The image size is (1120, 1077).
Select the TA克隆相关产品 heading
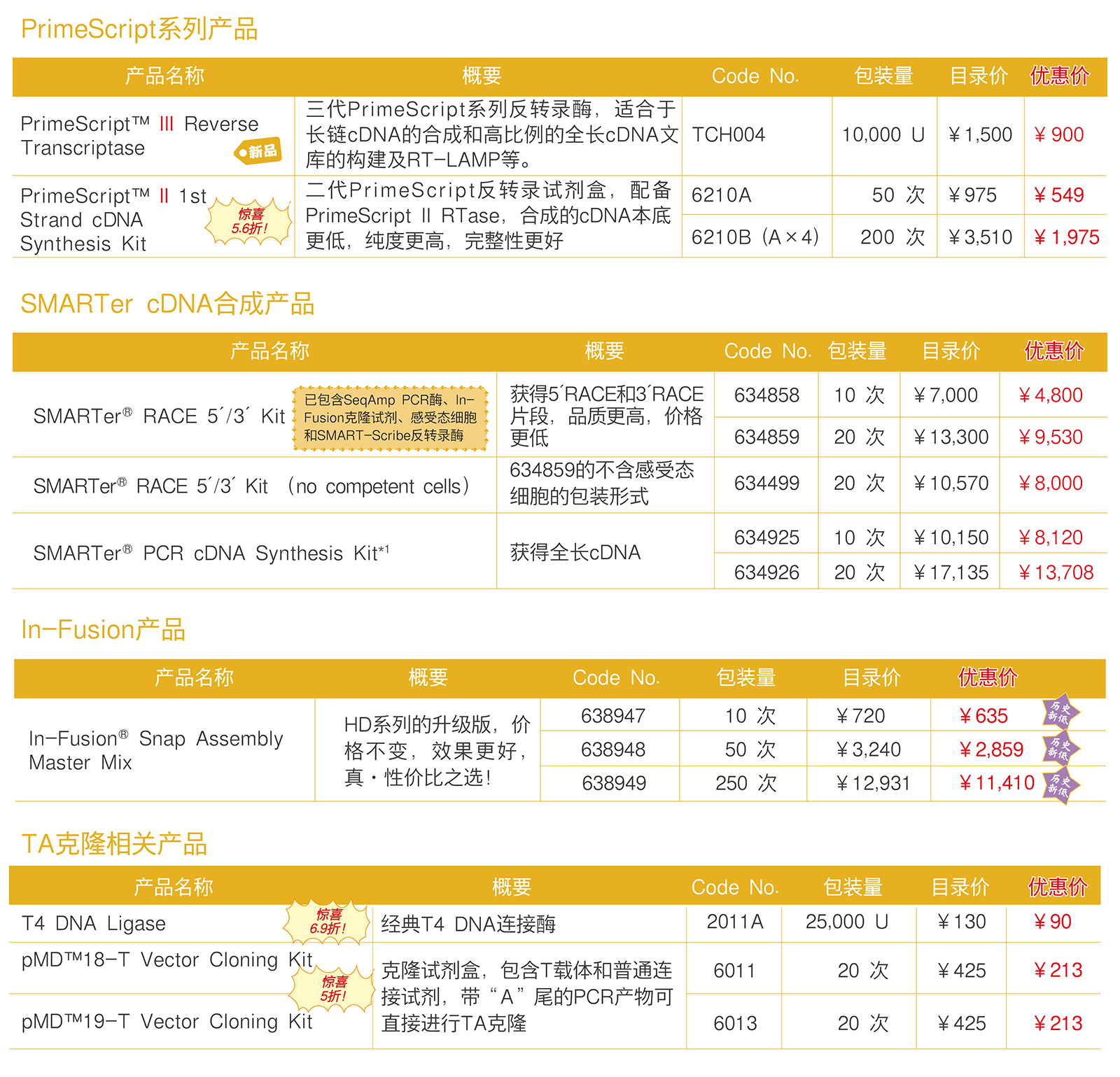[114, 844]
